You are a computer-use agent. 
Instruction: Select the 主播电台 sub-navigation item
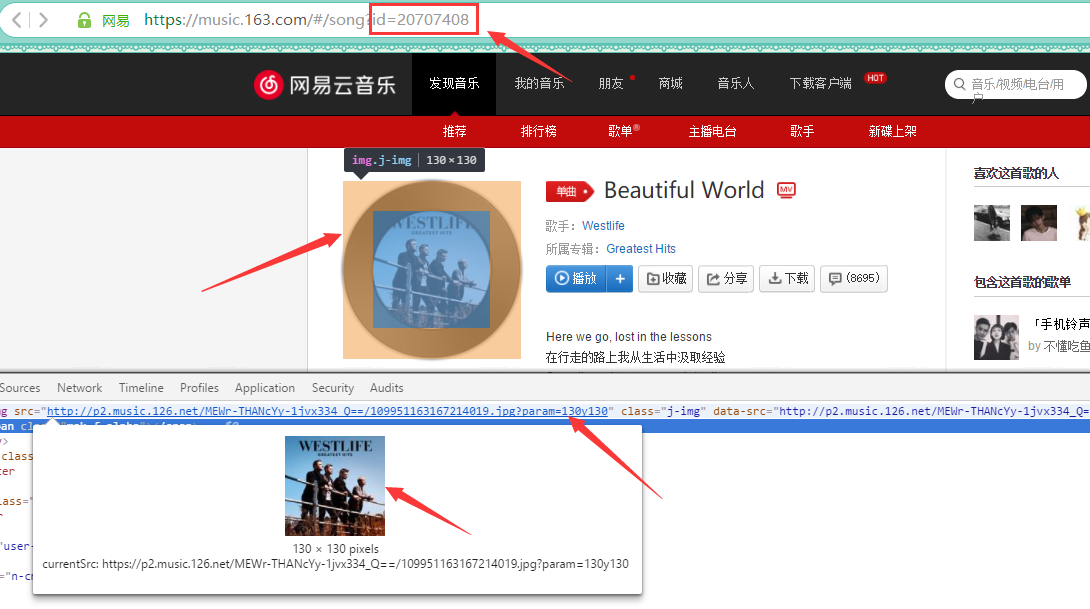tap(713, 131)
